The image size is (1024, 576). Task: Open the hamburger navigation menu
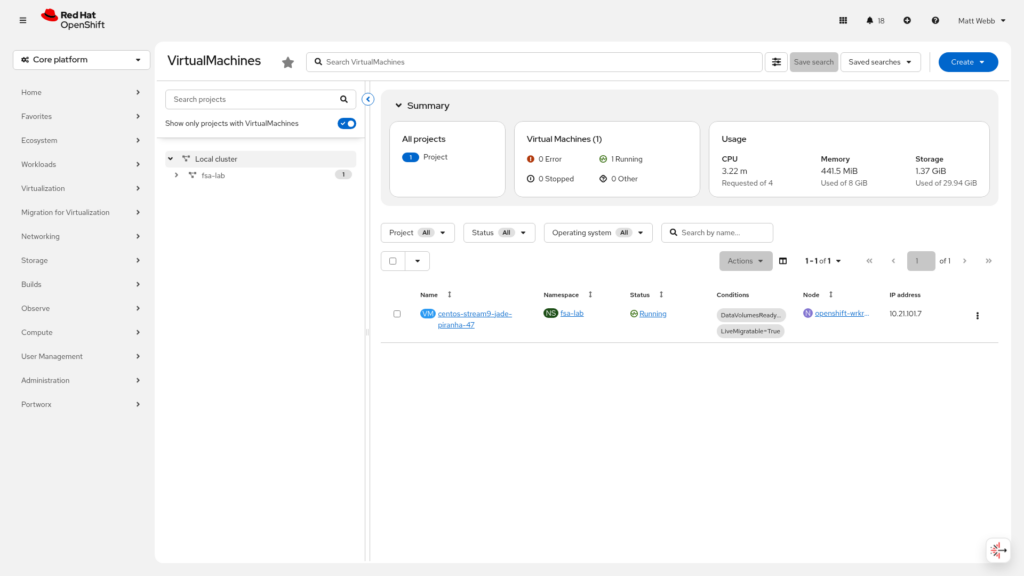tap(23, 20)
